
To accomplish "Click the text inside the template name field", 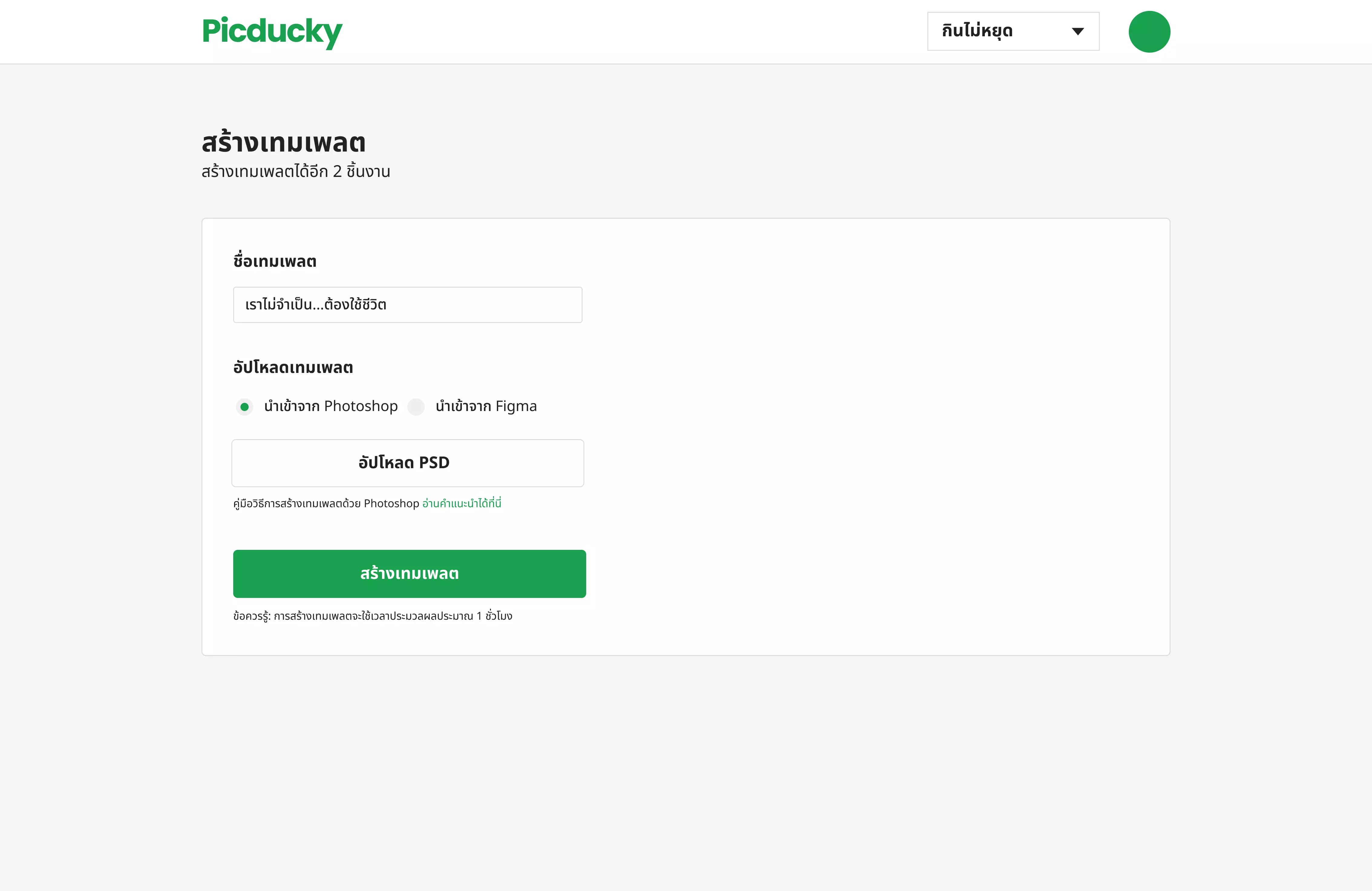I will (316, 305).
